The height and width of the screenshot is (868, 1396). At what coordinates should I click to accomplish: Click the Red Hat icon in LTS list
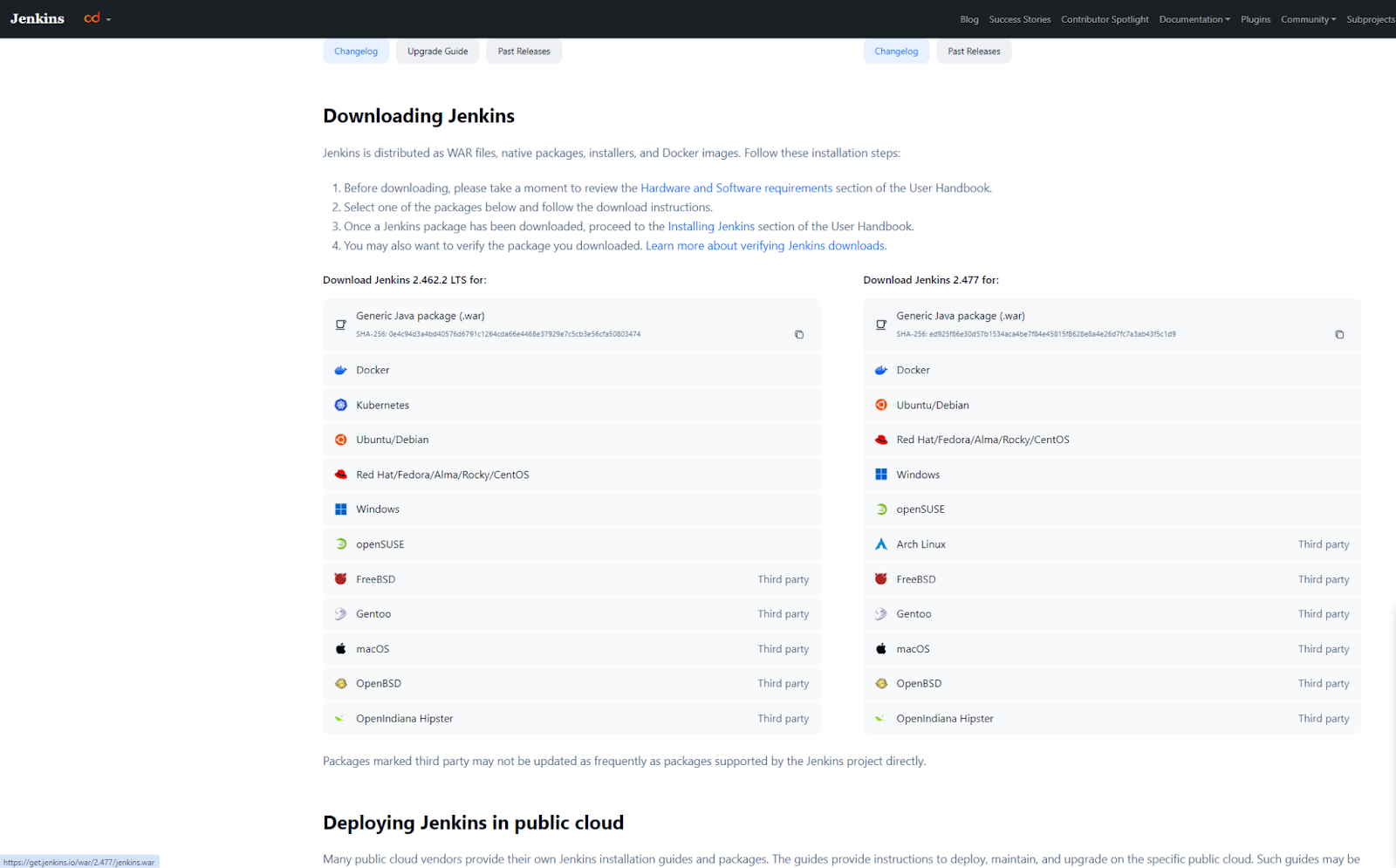(341, 475)
